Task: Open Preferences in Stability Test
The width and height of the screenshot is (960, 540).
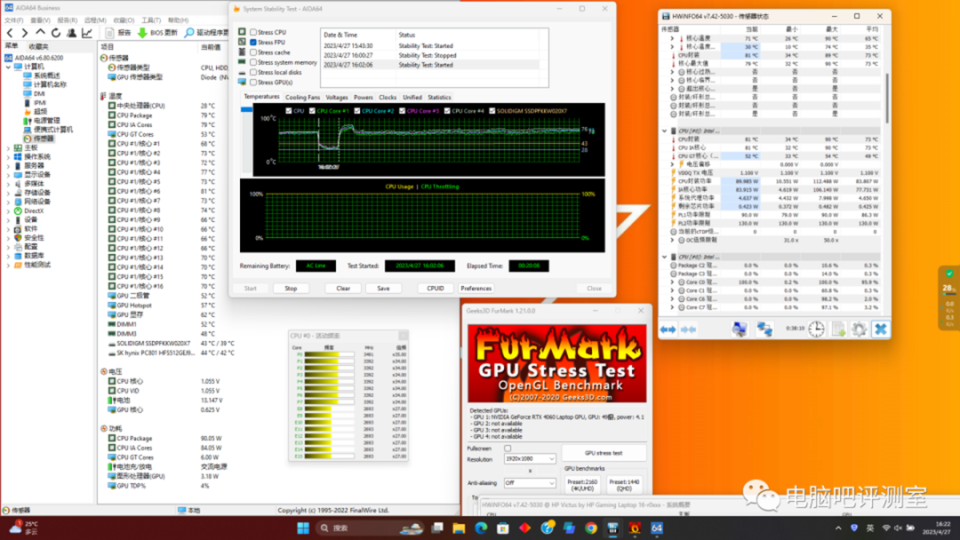Action: (476, 288)
